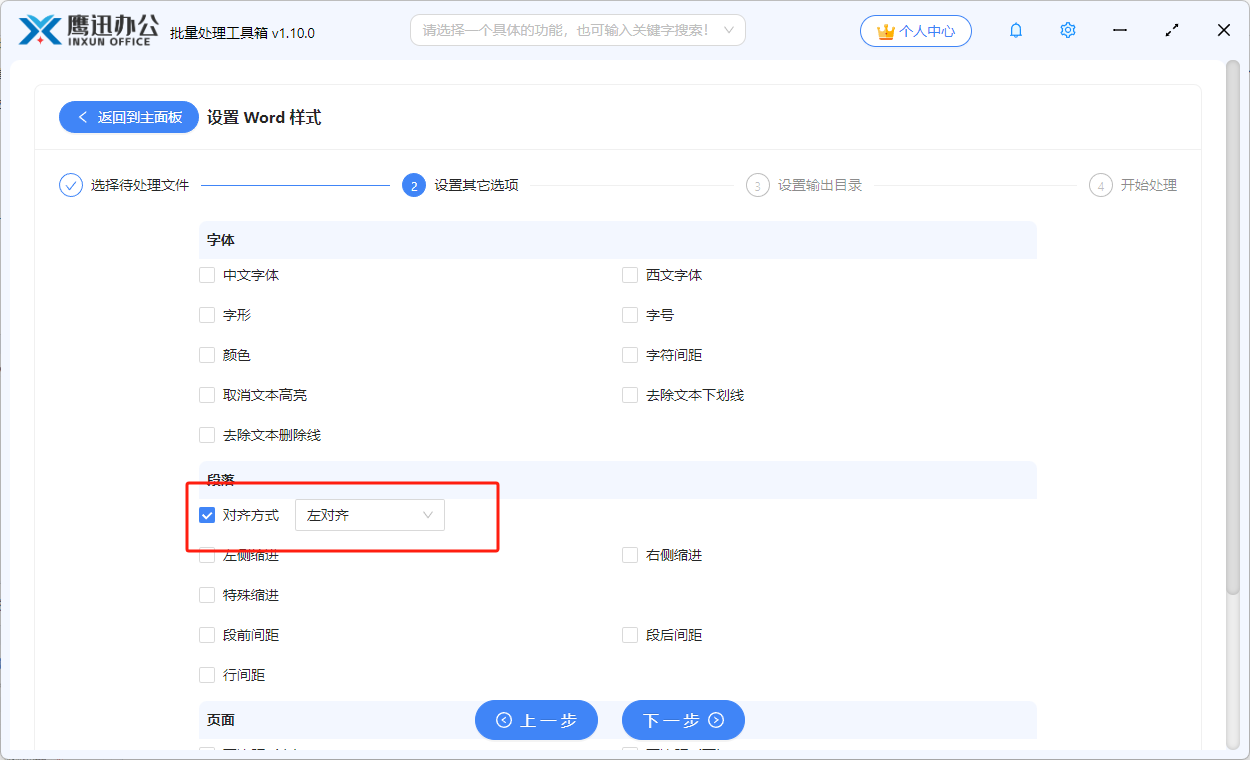Viewport: 1250px width, 760px height.
Task: Click the 返回到主面板 button
Action: click(x=129, y=117)
